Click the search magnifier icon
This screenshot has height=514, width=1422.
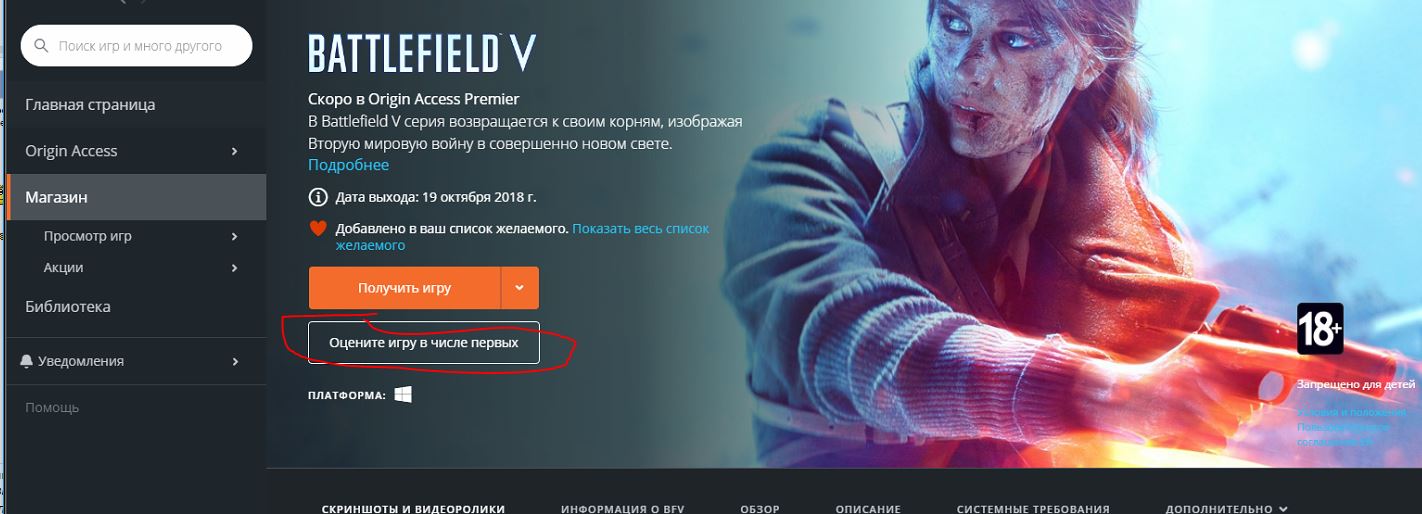[41, 46]
